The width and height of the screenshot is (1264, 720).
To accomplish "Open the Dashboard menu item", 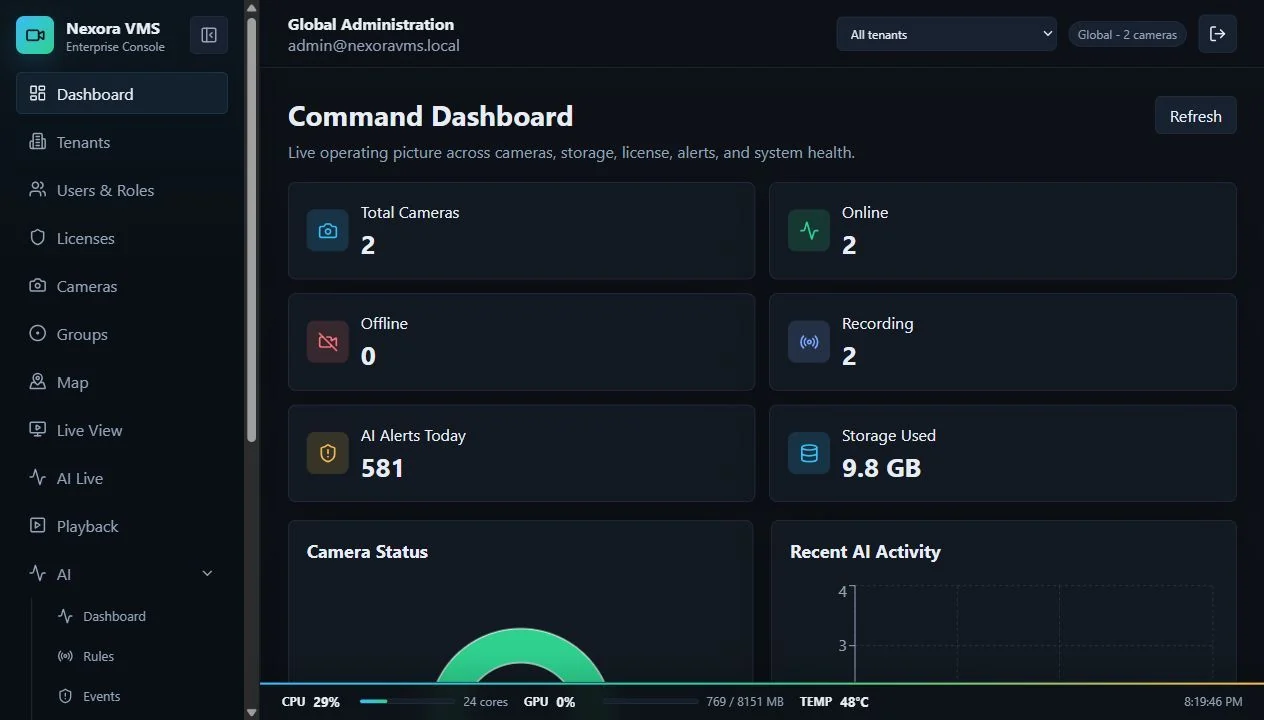I will [122, 94].
